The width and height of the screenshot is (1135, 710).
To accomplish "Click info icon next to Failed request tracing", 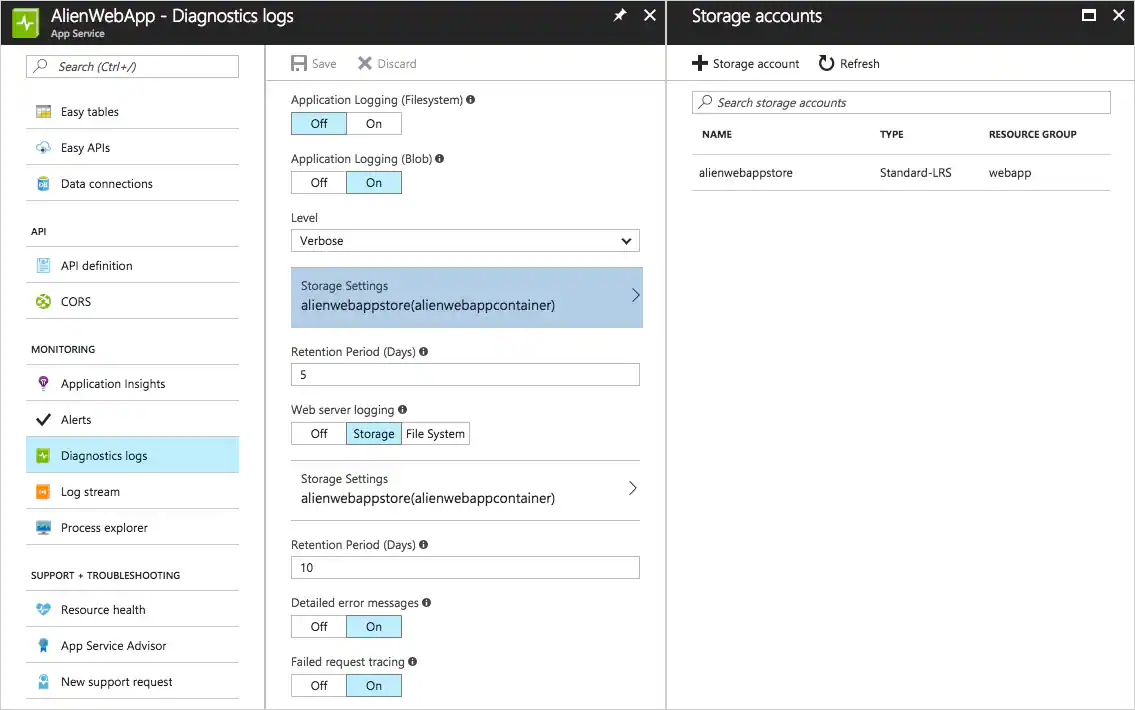I will pos(413,662).
